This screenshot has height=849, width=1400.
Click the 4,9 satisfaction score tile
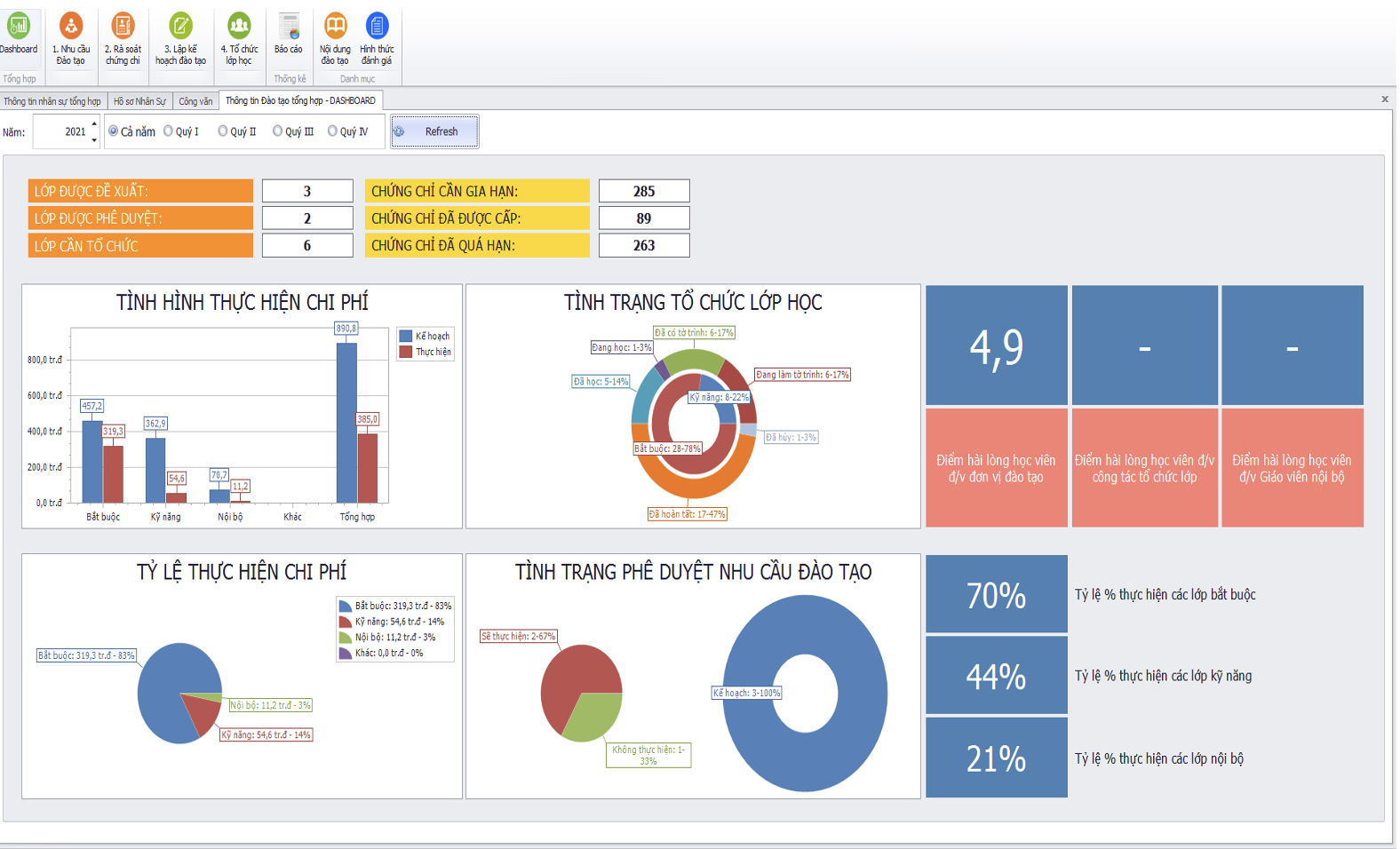(997, 345)
